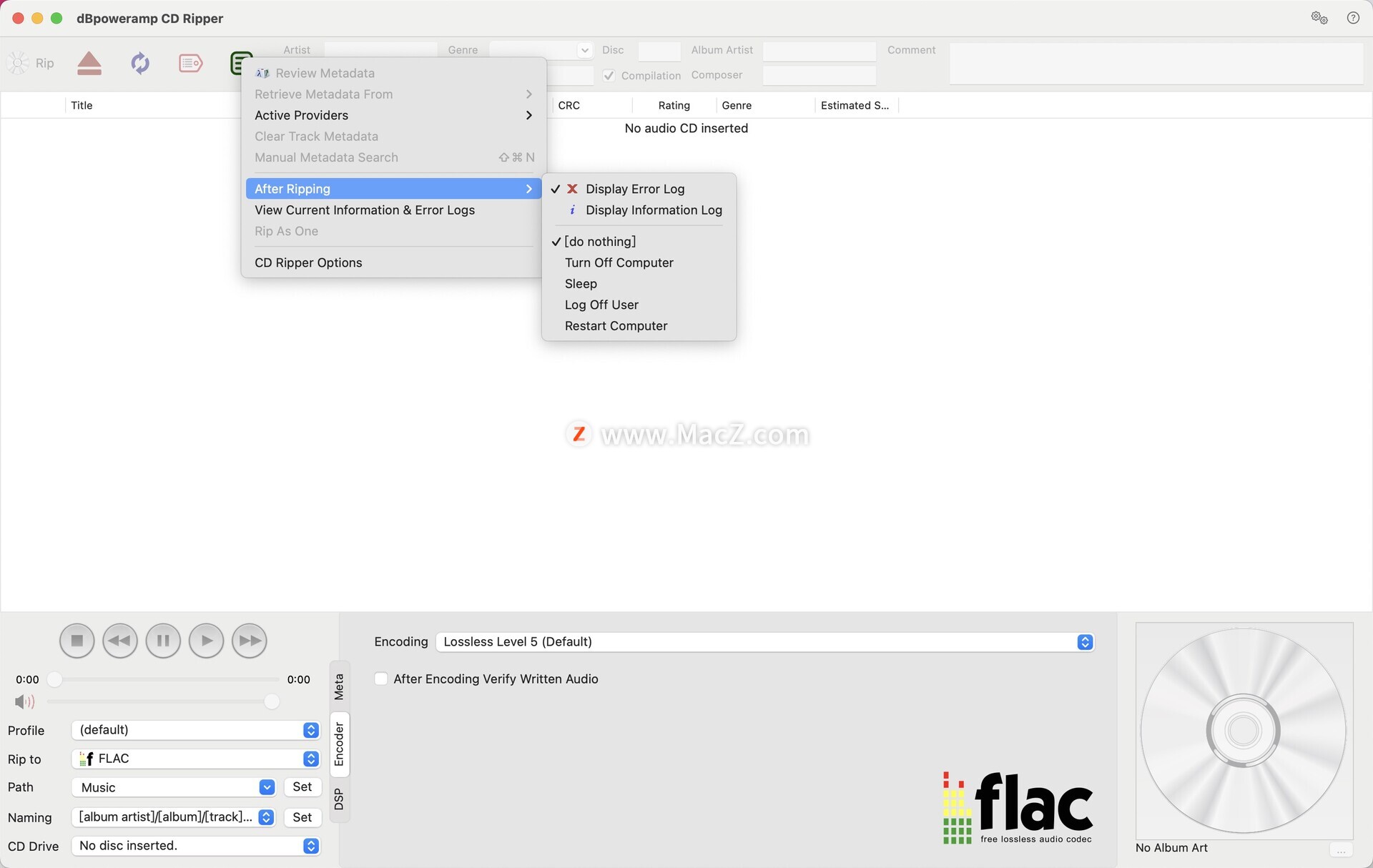Expand the After Ripping submenu
Screen dimensions: 1373x868
[393, 189]
